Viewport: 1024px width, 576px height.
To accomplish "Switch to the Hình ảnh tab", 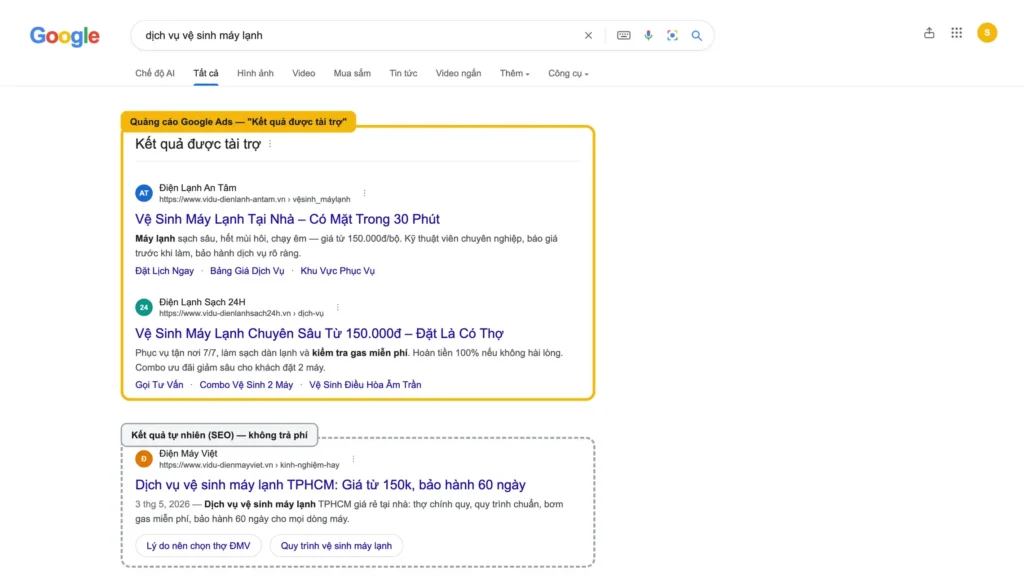I will pos(255,73).
